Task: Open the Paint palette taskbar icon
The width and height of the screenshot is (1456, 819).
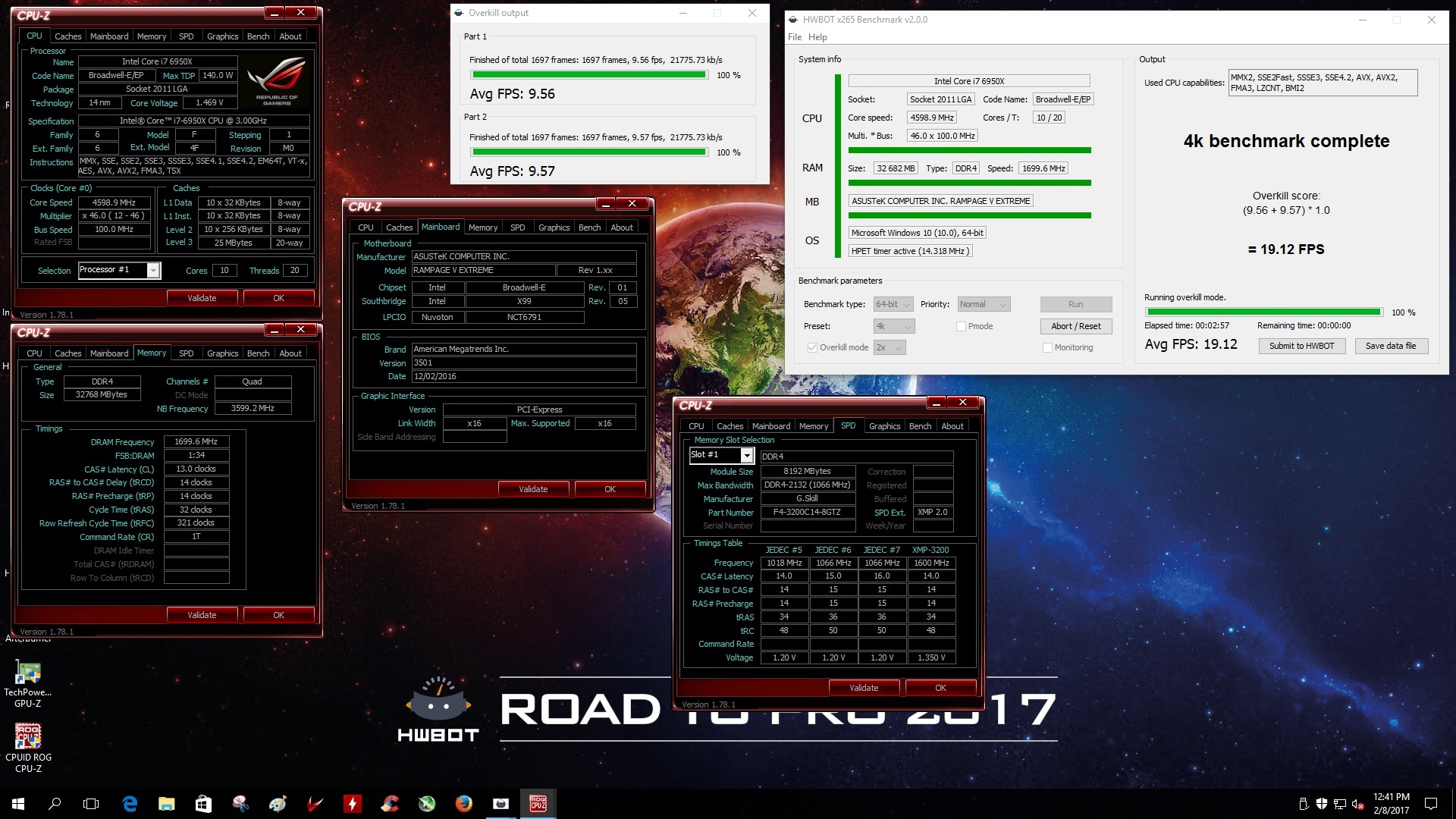Action: [278, 804]
